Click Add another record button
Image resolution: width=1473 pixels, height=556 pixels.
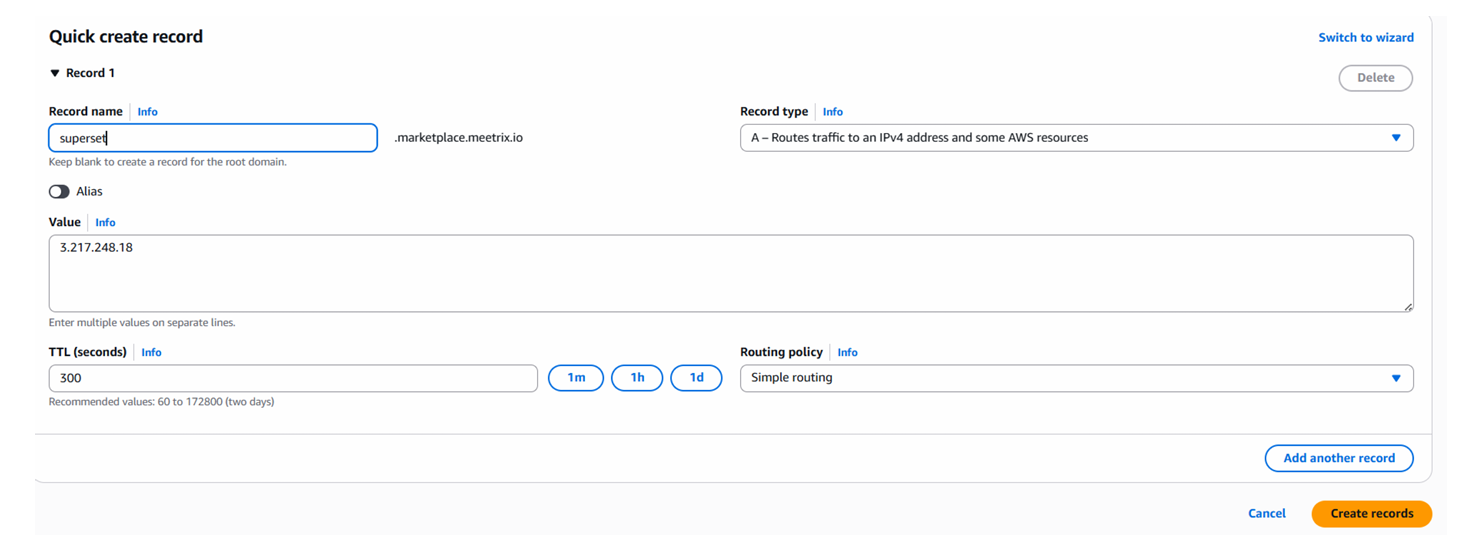1338,458
